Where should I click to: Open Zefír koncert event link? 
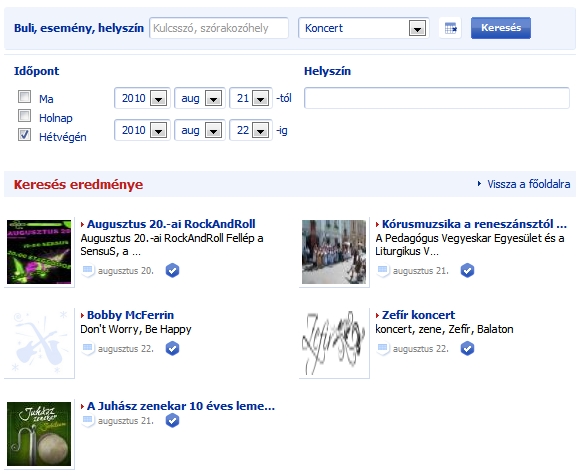pos(418,315)
